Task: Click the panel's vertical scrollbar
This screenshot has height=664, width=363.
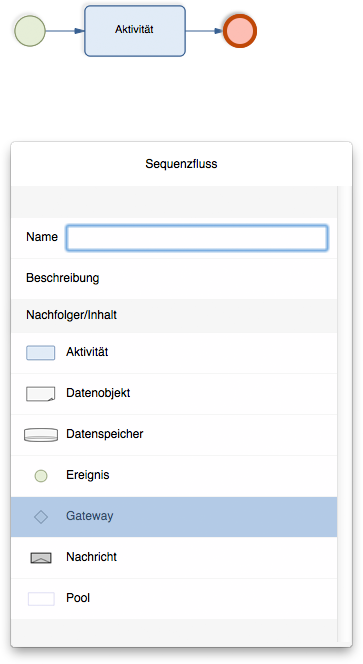Action: [342, 414]
